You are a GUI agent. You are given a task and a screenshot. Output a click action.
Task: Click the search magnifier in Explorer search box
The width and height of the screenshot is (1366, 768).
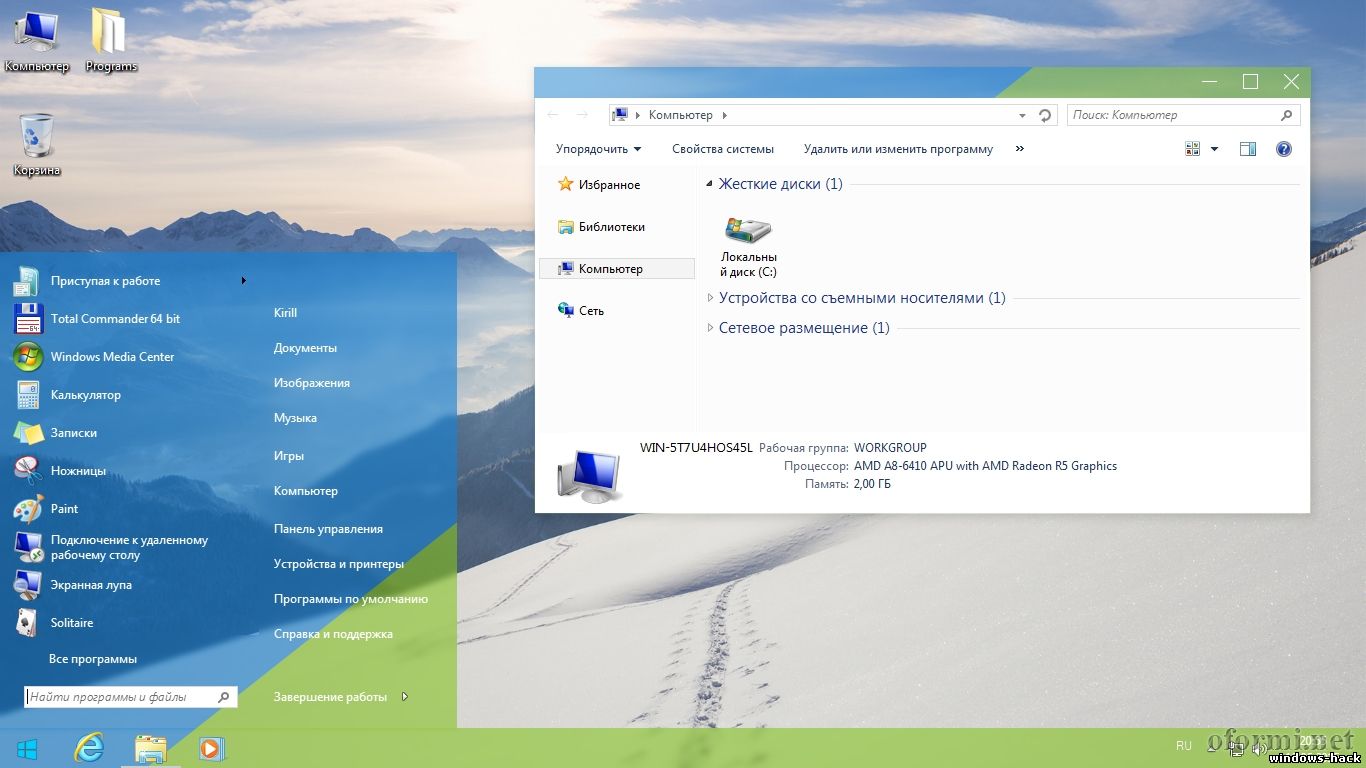pos(1287,115)
